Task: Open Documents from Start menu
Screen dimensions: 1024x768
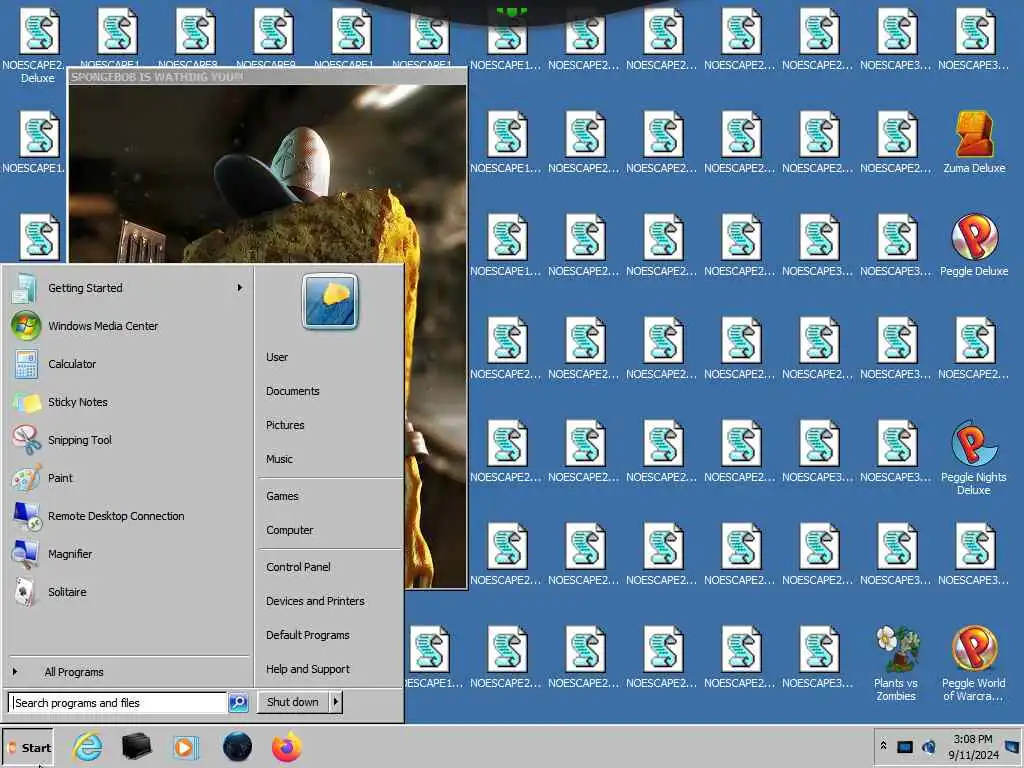Action: [293, 391]
